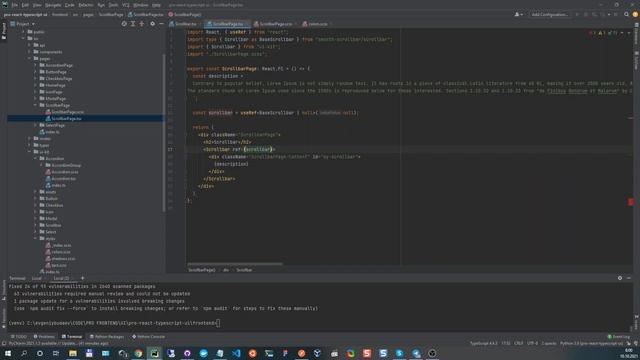Expand the public folder

click(24, 32)
